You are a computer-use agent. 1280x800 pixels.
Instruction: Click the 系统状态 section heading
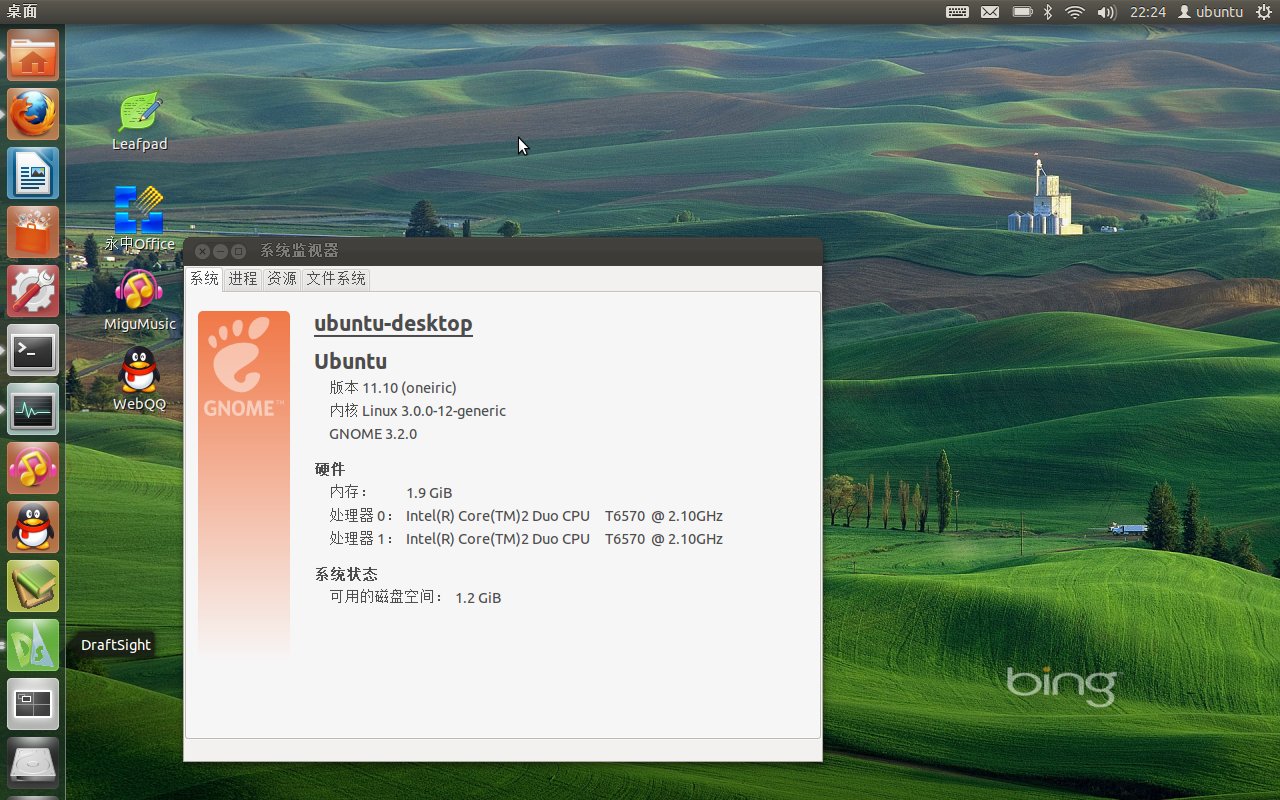pos(346,574)
